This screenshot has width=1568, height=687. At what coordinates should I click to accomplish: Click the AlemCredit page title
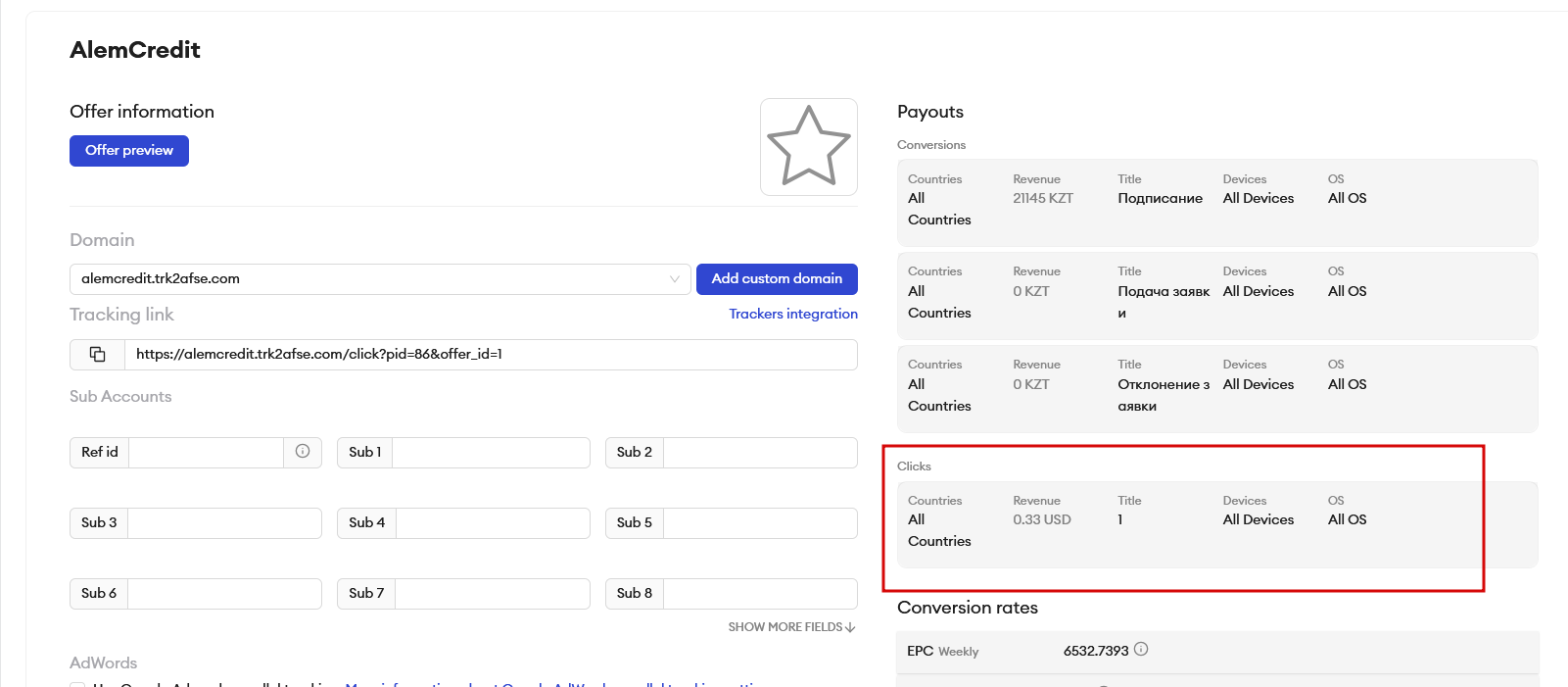point(135,50)
